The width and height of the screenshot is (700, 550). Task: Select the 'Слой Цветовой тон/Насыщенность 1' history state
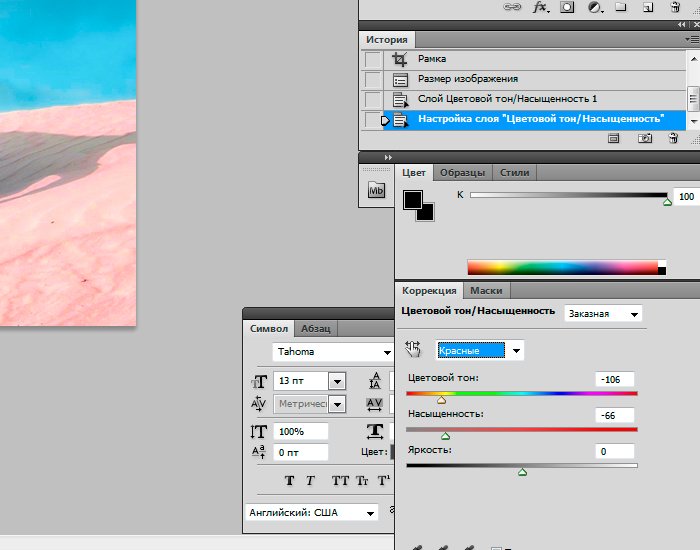[x=507, y=100]
